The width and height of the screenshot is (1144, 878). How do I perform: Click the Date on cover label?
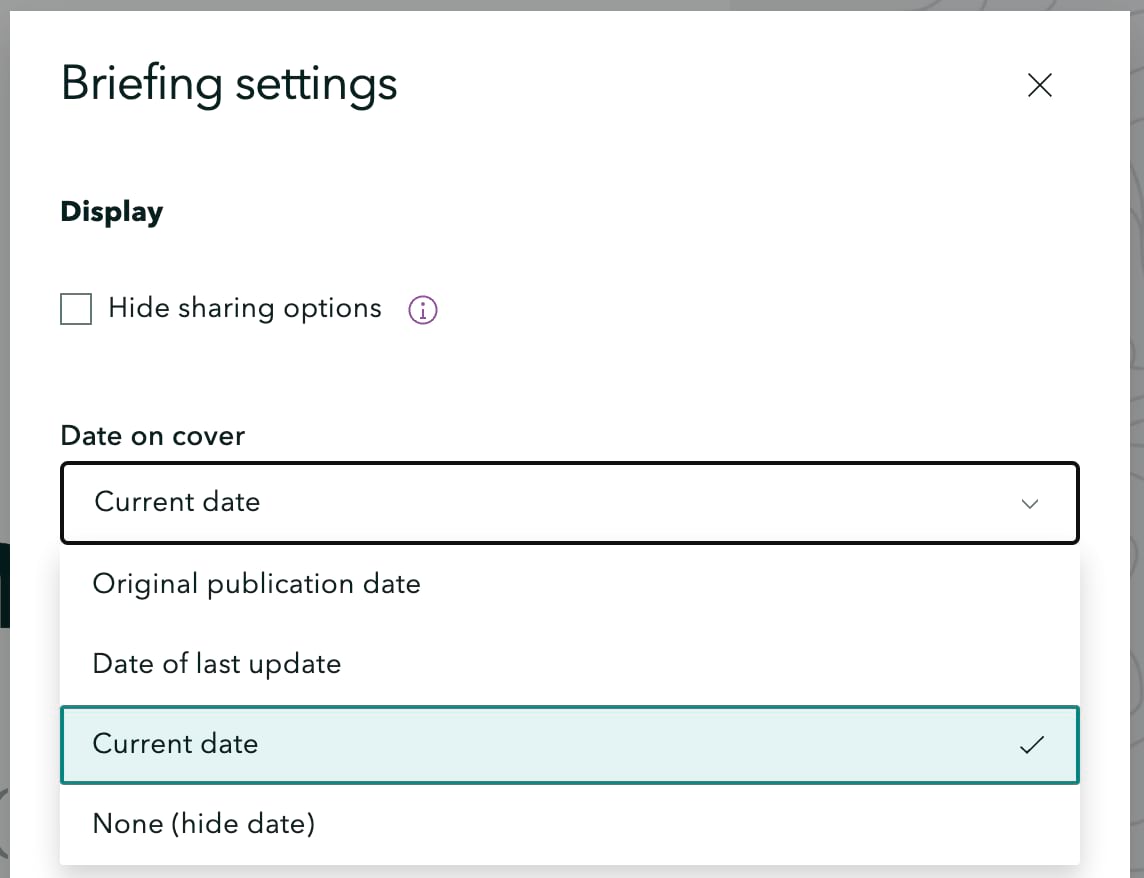(152, 436)
